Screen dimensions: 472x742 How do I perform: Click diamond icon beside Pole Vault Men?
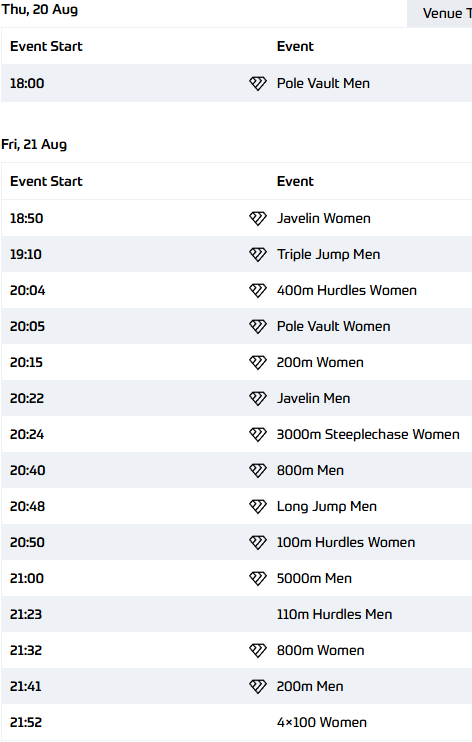tap(258, 84)
